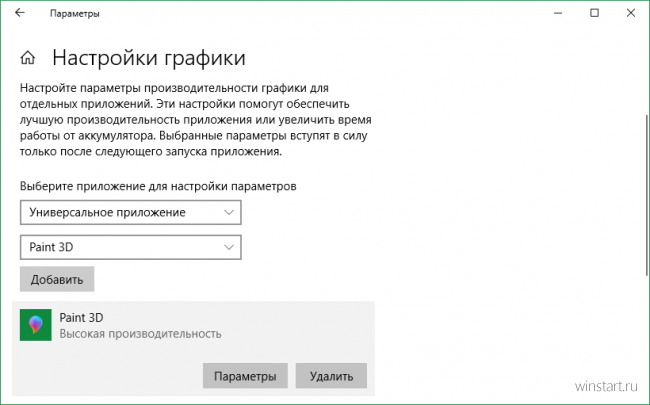
Task: Click the Настройки графики heading
Action: pos(149,58)
